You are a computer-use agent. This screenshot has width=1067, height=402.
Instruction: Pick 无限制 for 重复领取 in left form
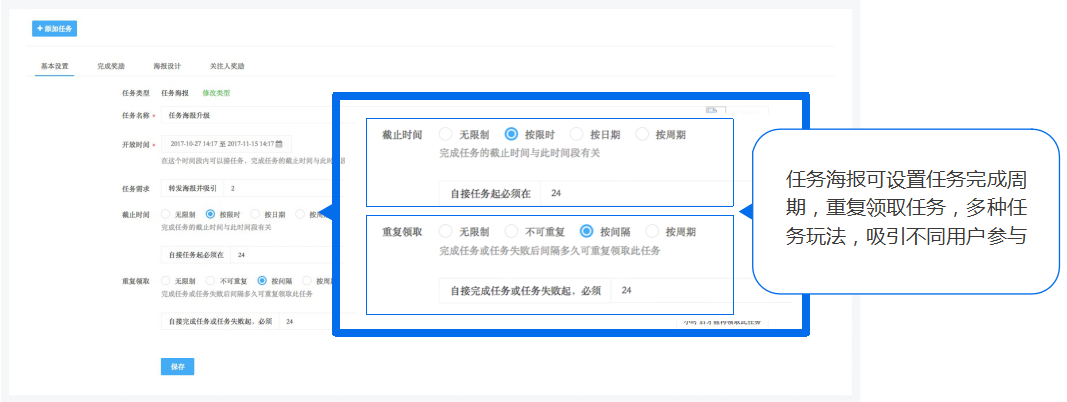click(x=167, y=281)
